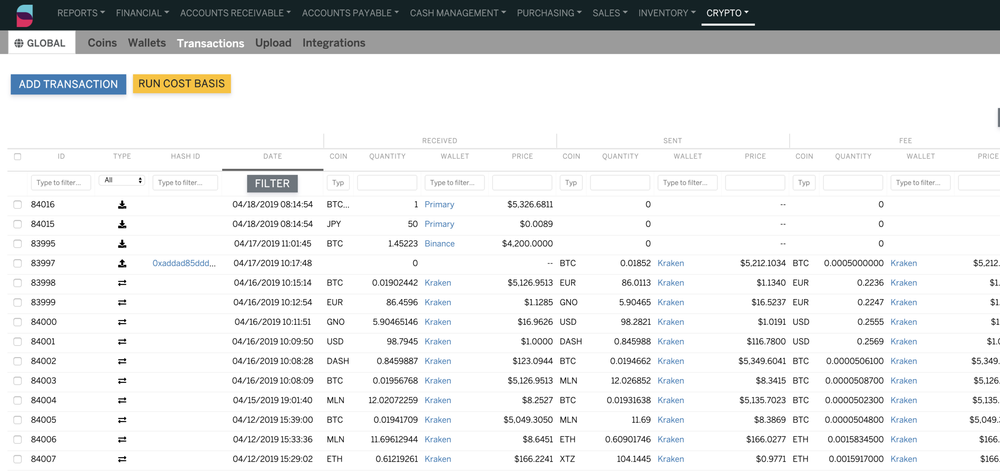This screenshot has height=472, width=1000.
Task: Click the Hash ID filter input field
Action: coord(185,182)
